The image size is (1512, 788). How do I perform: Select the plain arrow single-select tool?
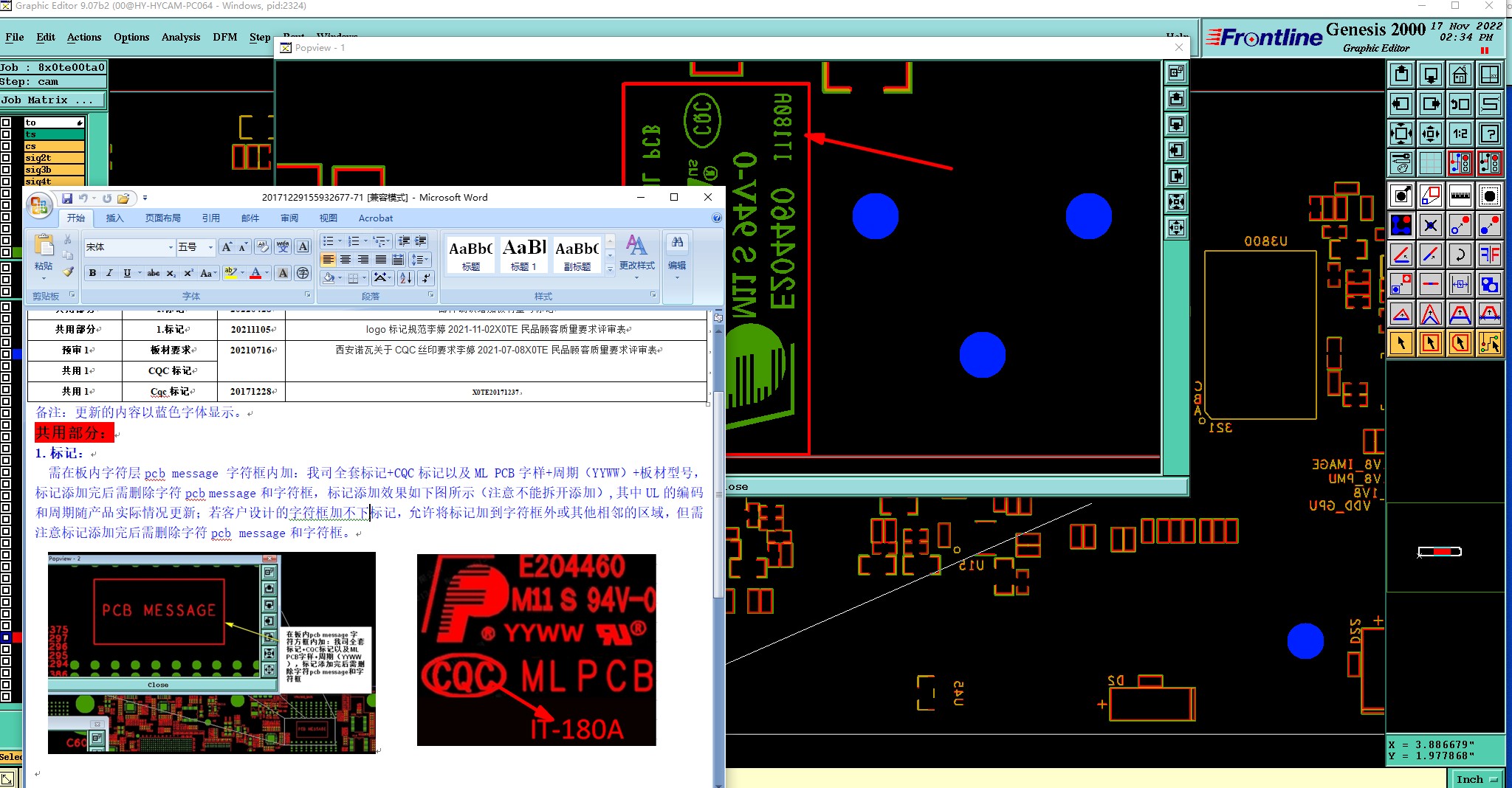1401,343
